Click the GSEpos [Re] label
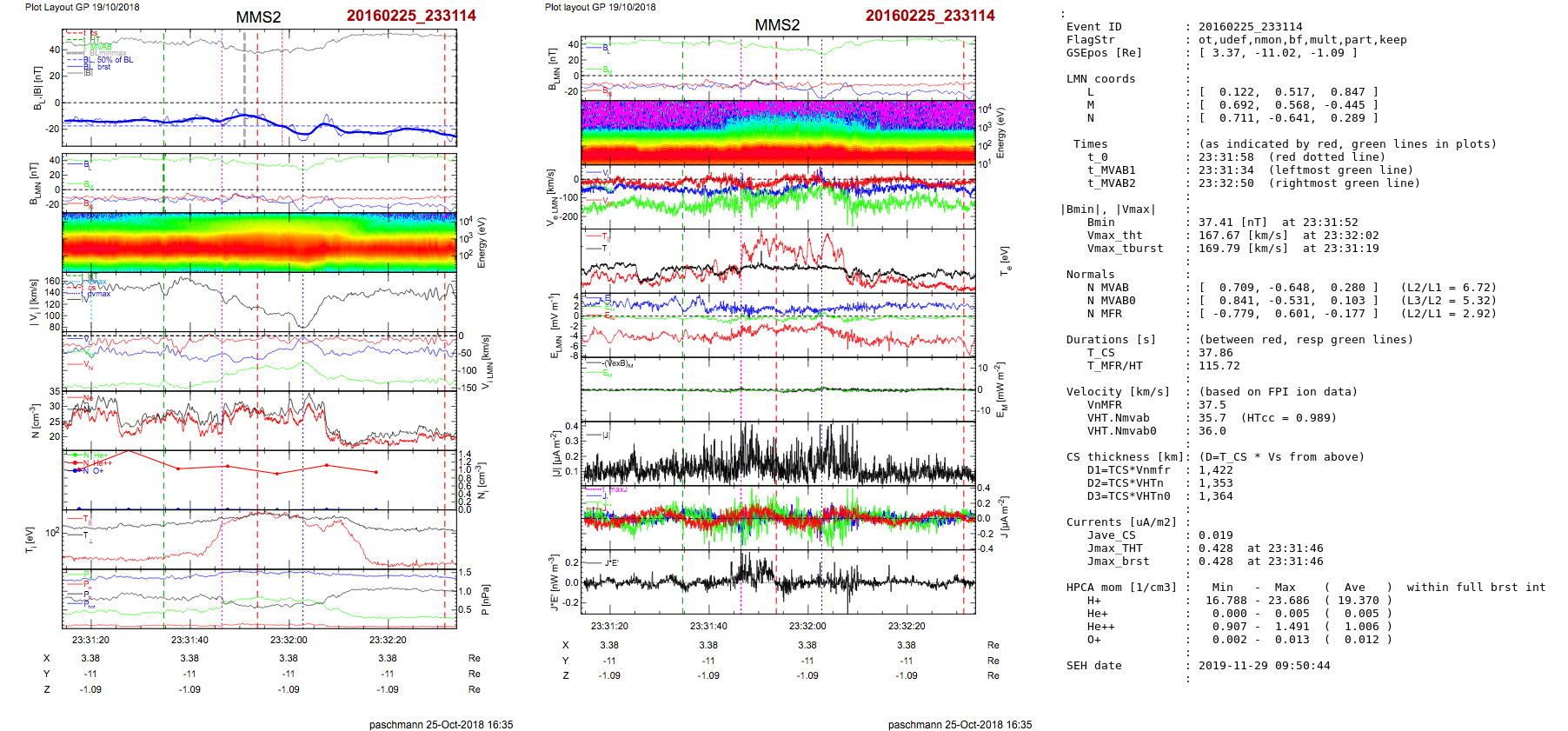The image size is (1568, 731). [x=1104, y=53]
